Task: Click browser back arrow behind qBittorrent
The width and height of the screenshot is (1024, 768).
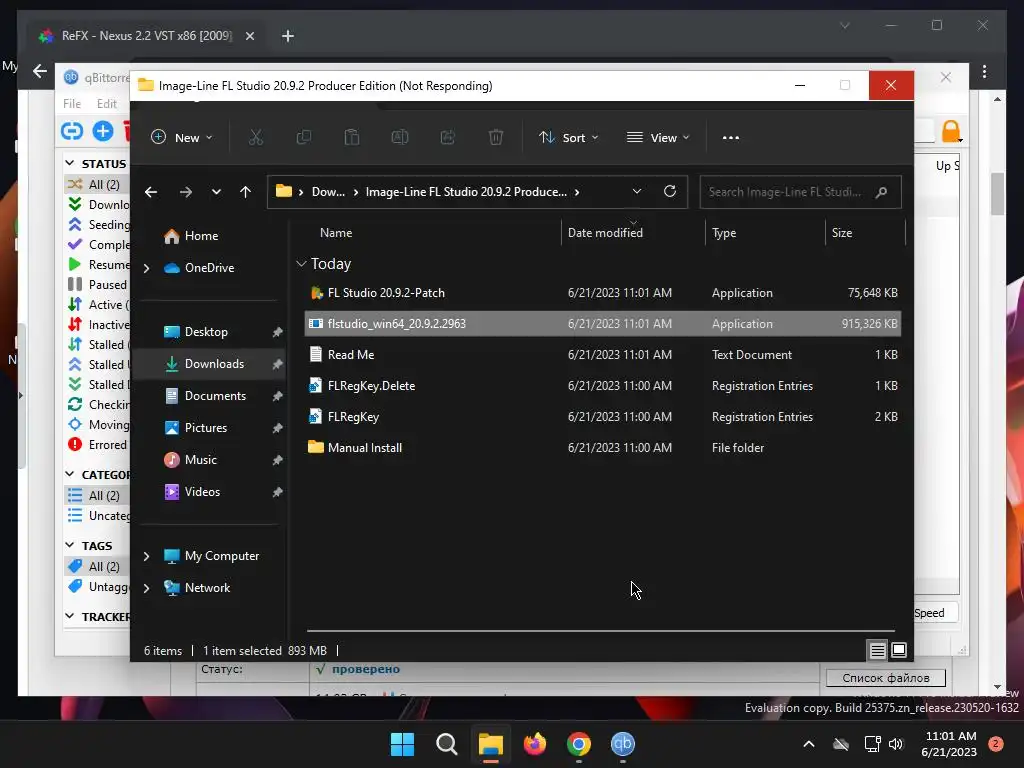Action: [x=40, y=71]
